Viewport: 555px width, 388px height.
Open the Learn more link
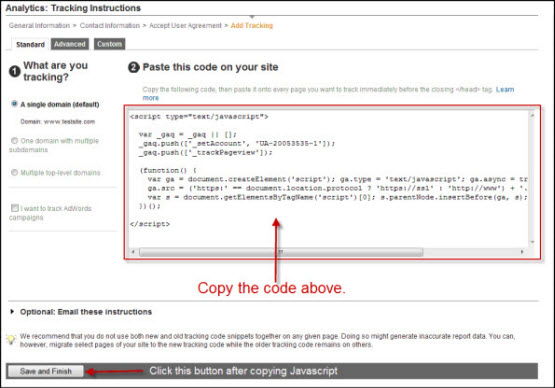(505, 90)
